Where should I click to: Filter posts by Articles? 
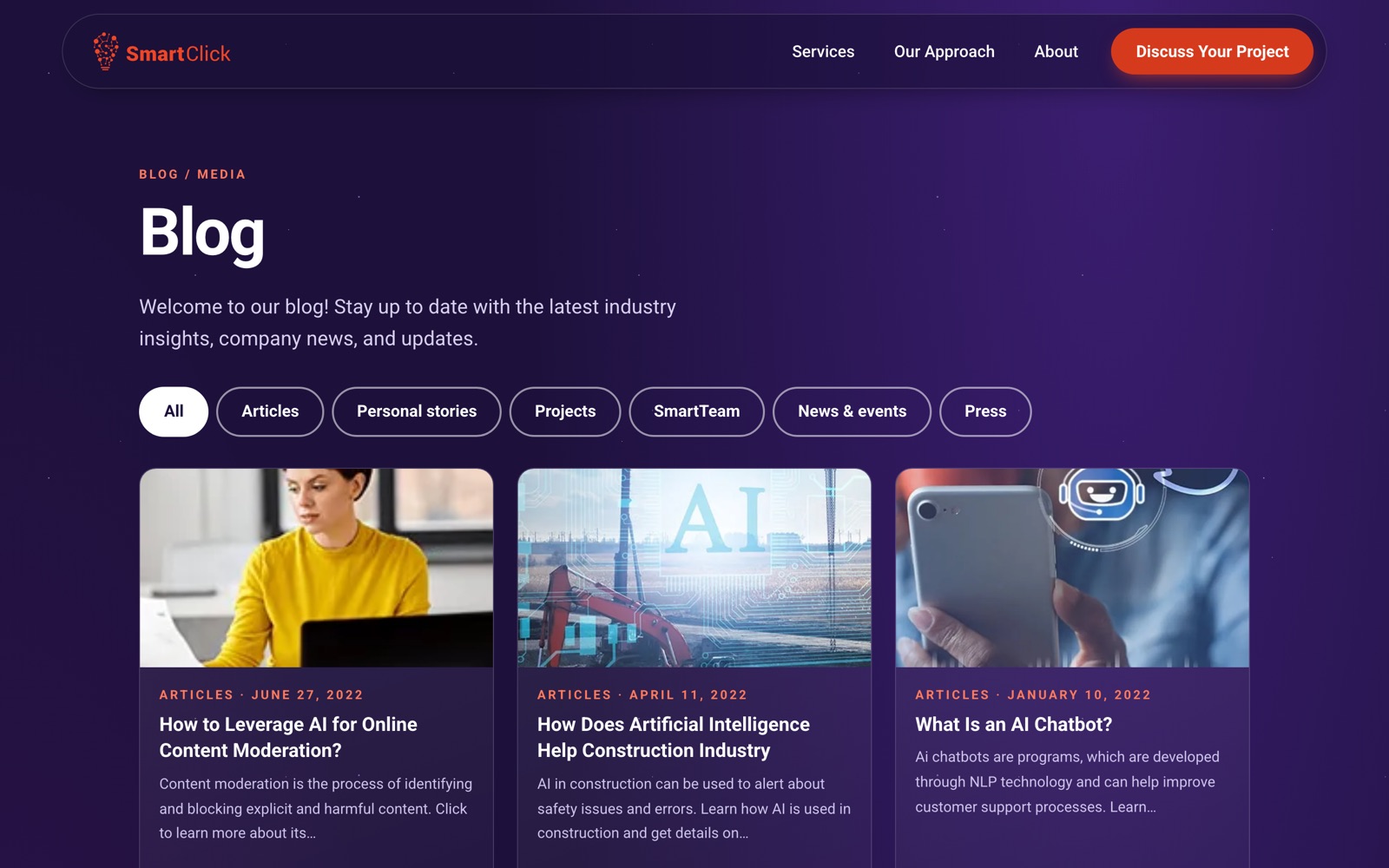click(x=270, y=411)
